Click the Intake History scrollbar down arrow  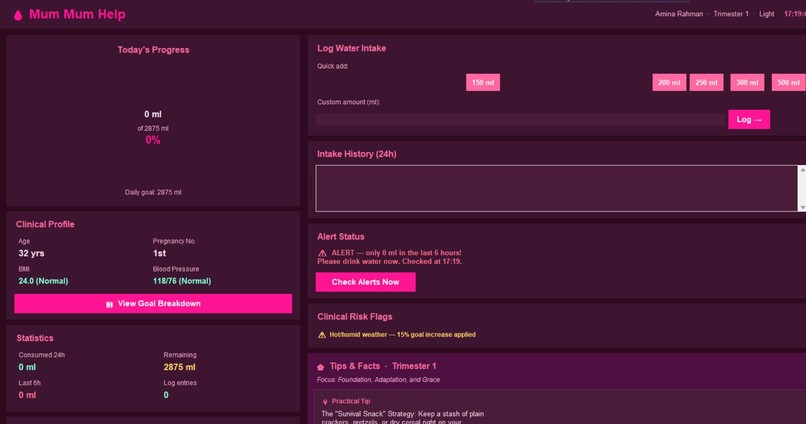pos(802,207)
